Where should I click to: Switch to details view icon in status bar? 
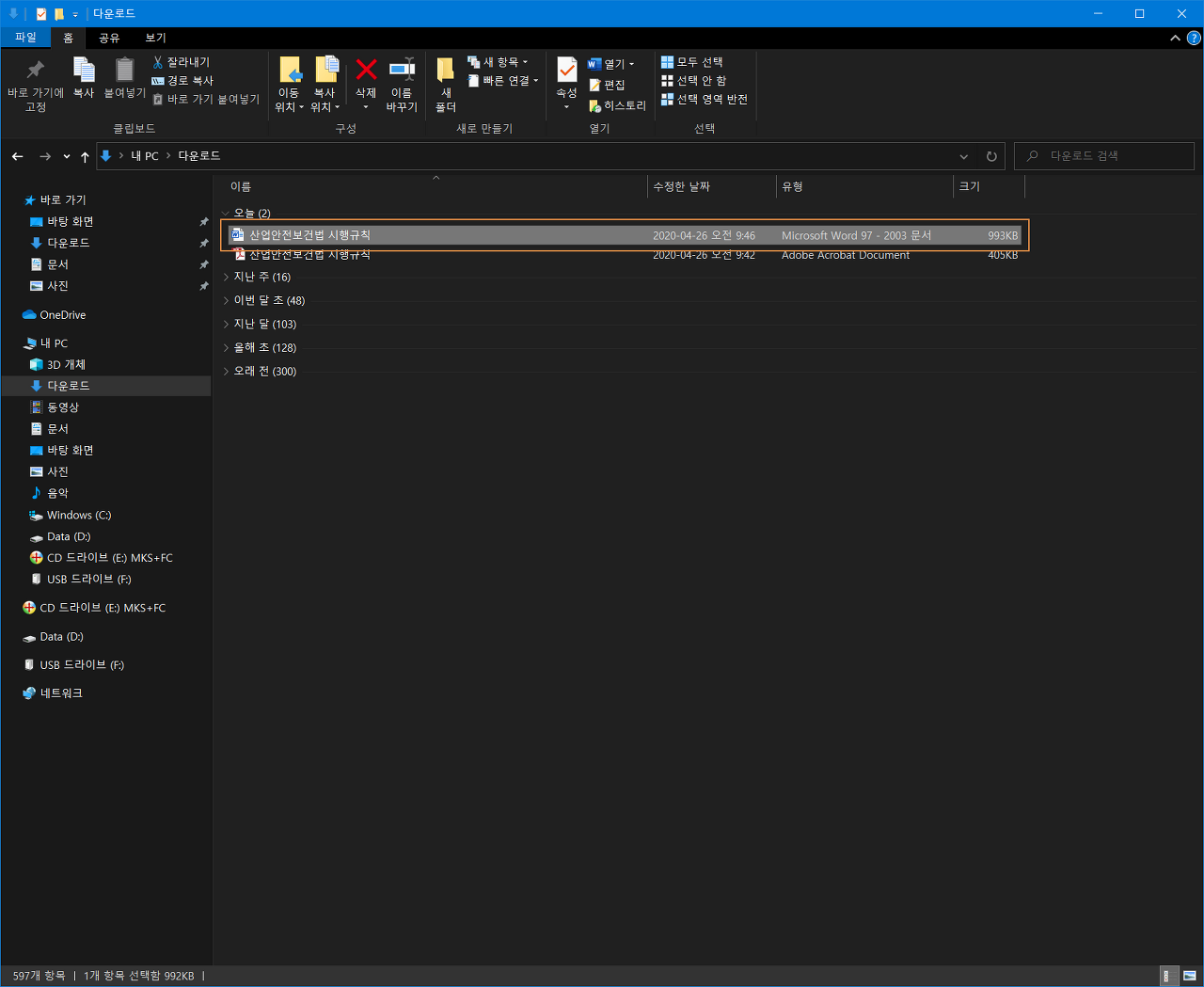(1166, 976)
